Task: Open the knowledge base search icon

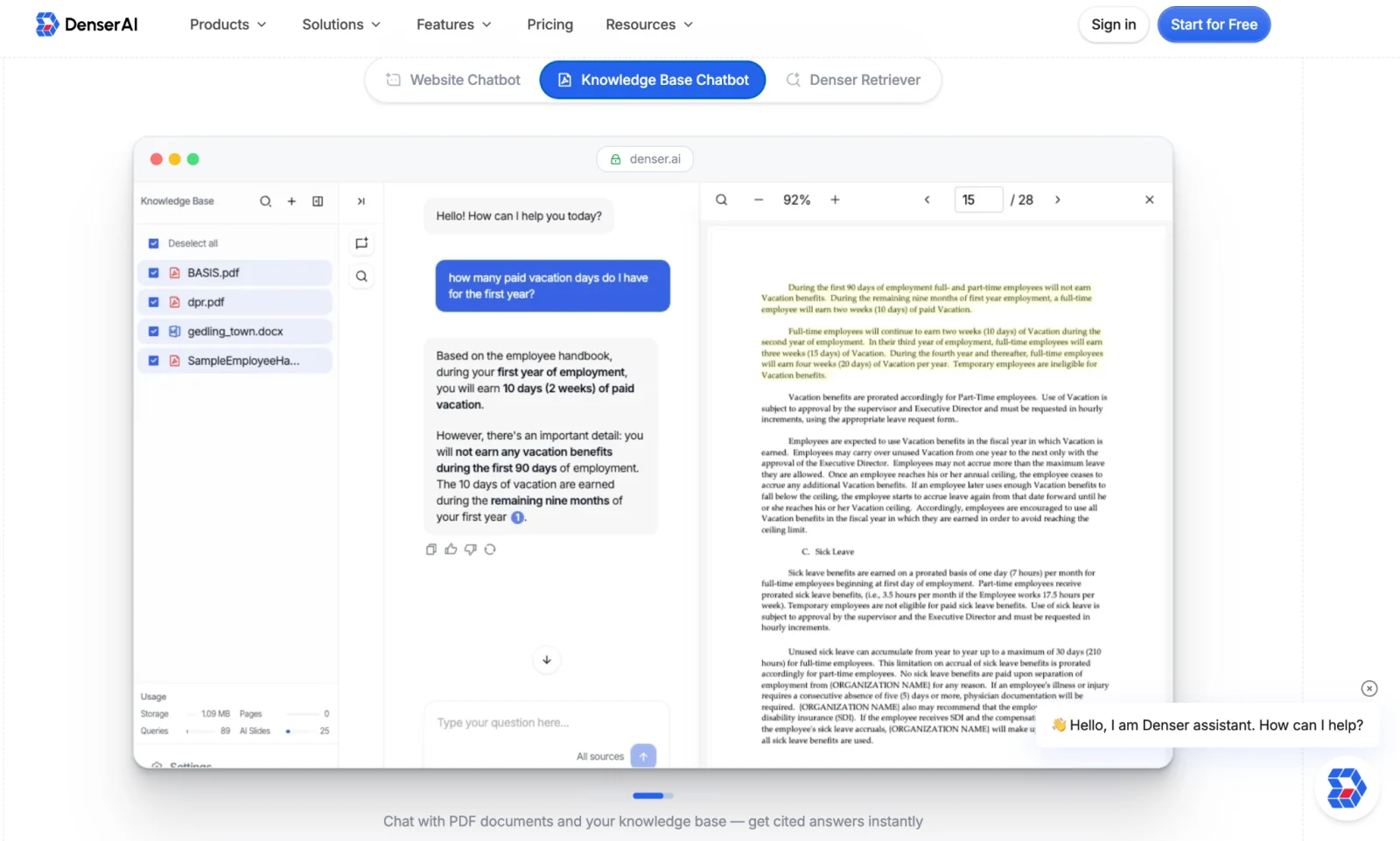Action: [265, 201]
